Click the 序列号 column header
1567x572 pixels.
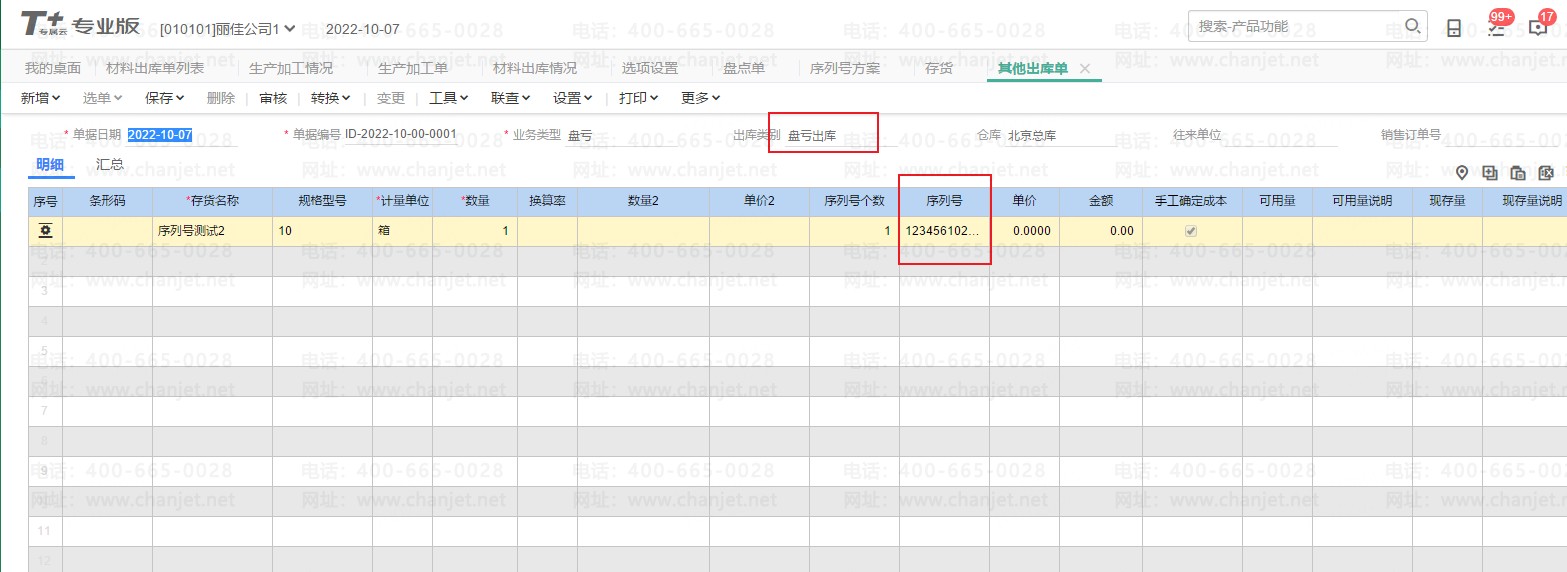click(x=944, y=201)
